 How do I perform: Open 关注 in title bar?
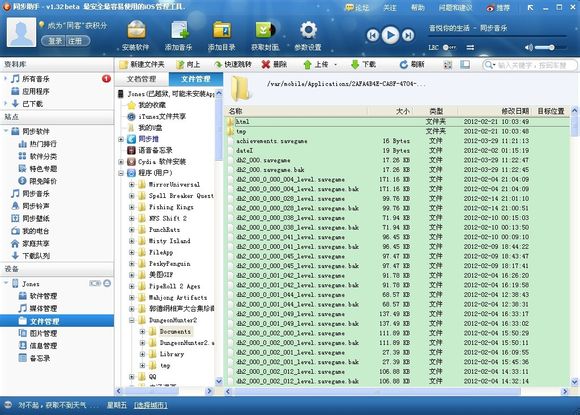coord(390,7)
